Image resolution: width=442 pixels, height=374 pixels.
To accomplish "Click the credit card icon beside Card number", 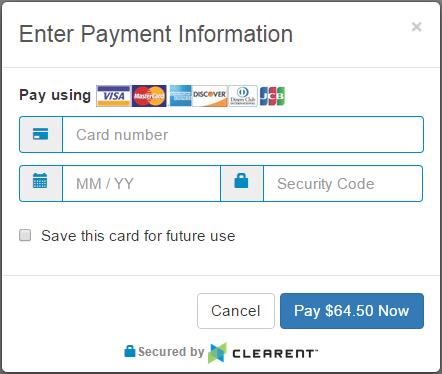I will point(41,134).
